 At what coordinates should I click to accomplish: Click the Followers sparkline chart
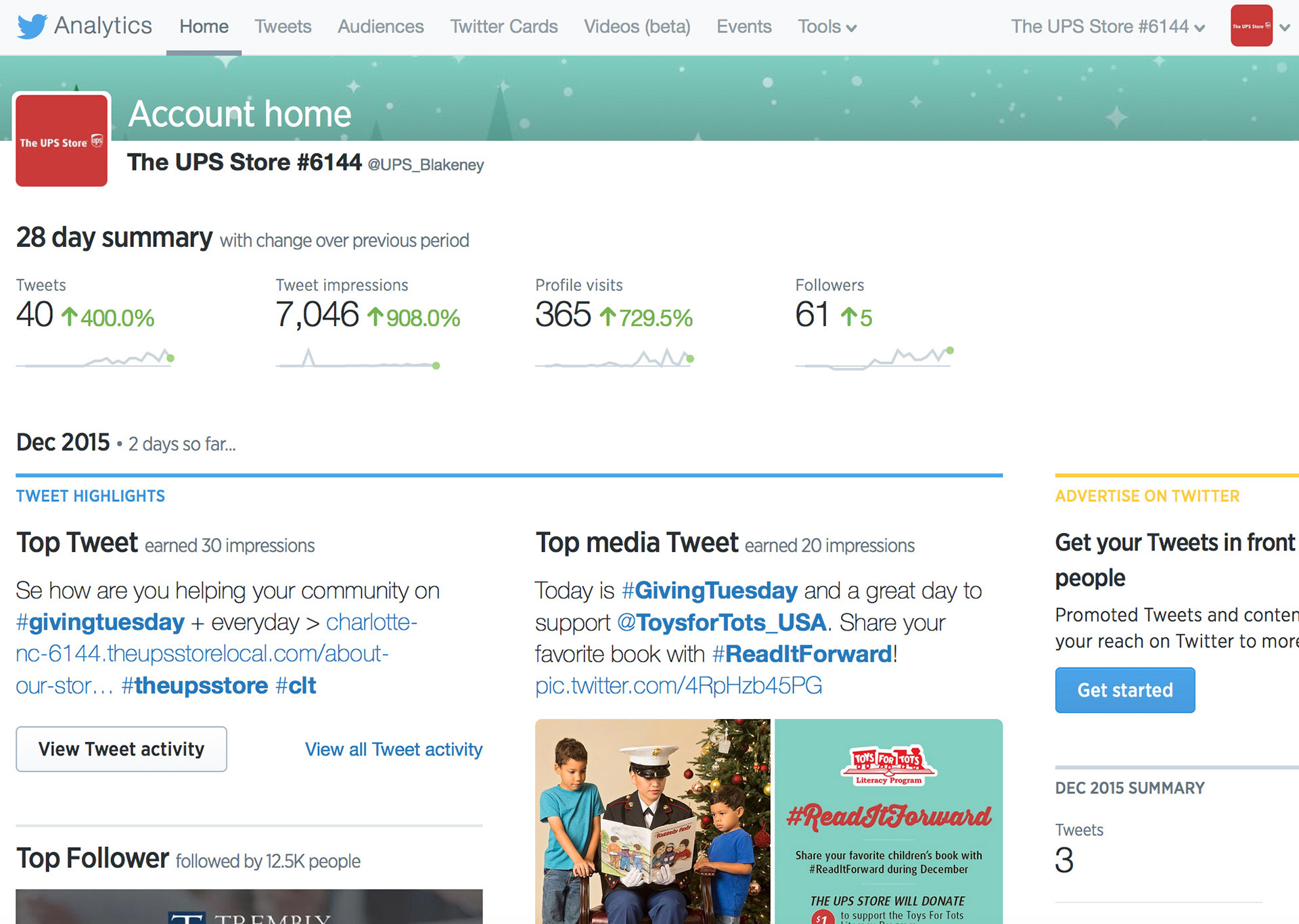pos(875,357)
